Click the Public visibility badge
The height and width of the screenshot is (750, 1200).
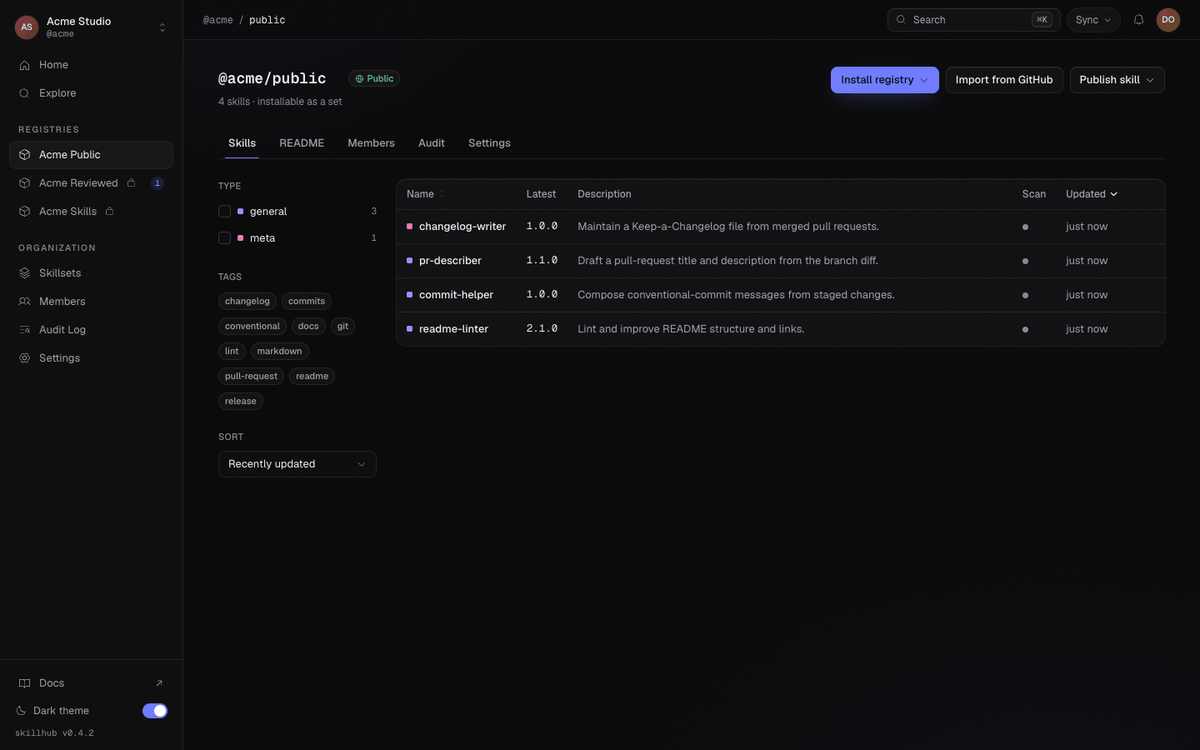tap(374, 79)
